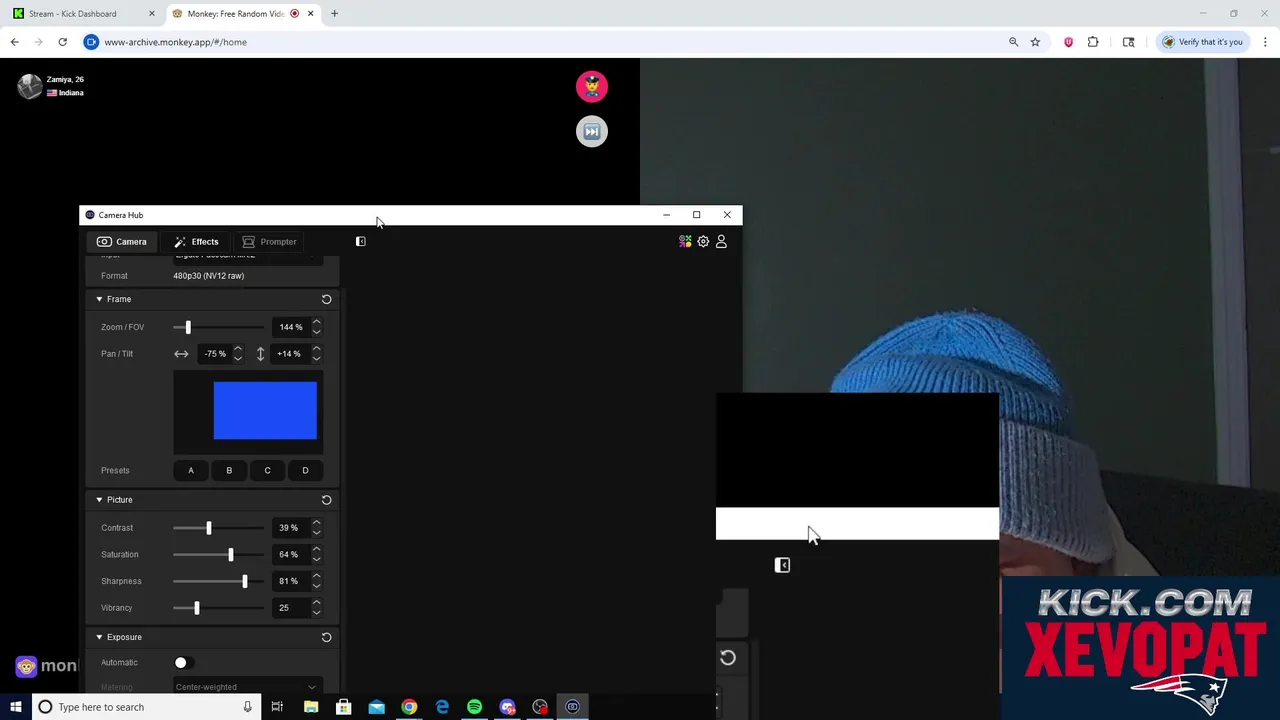Select preset D
This screenshot has width=1280, height=720.
coord(305,470)
